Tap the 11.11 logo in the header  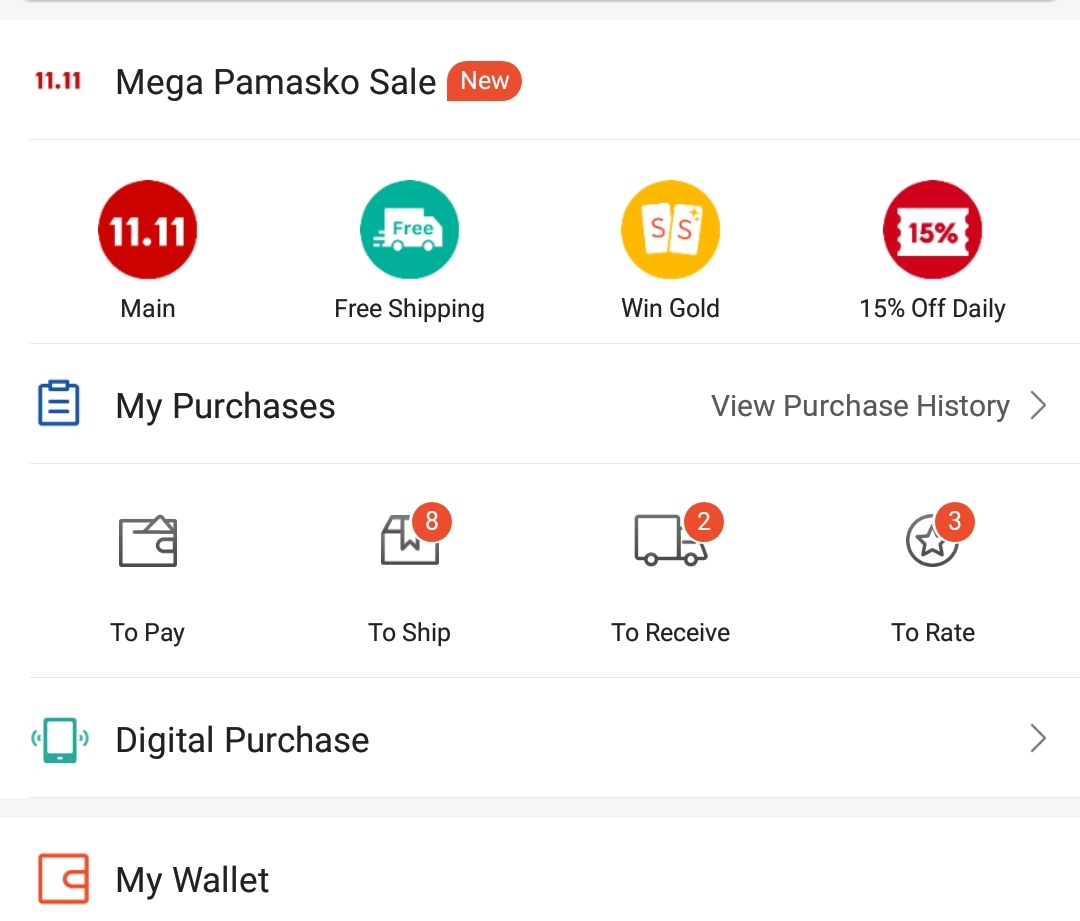[x=58, y=81]
